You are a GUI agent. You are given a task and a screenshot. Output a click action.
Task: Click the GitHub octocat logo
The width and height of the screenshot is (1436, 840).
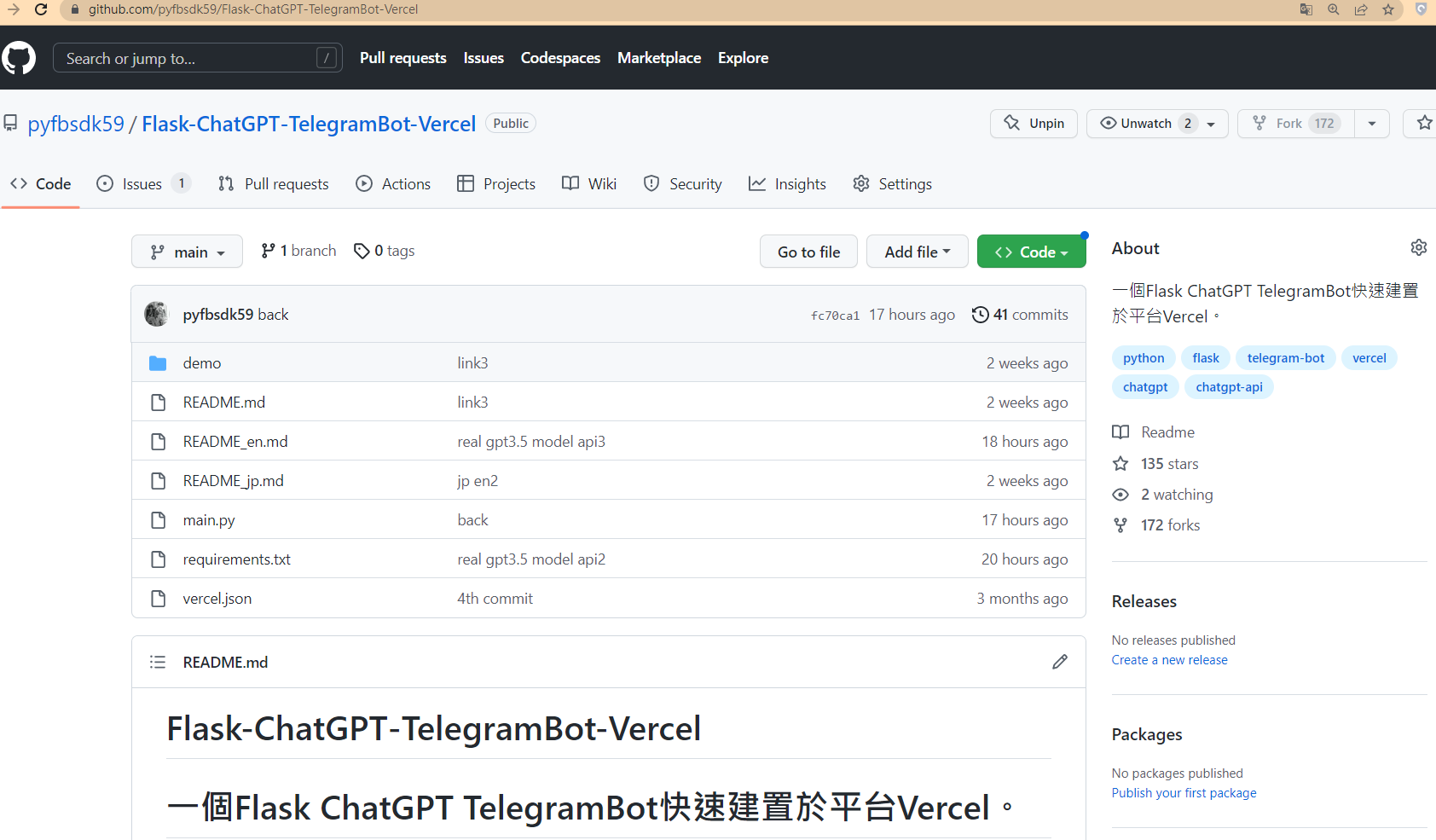pyautogui.click(x=19, y=58)
